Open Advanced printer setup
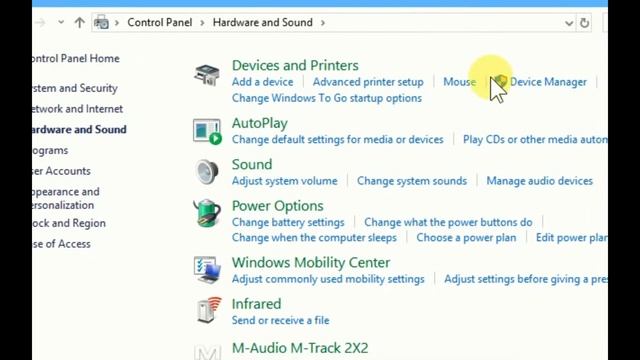 pyautogui.click(x=368, y=82)
